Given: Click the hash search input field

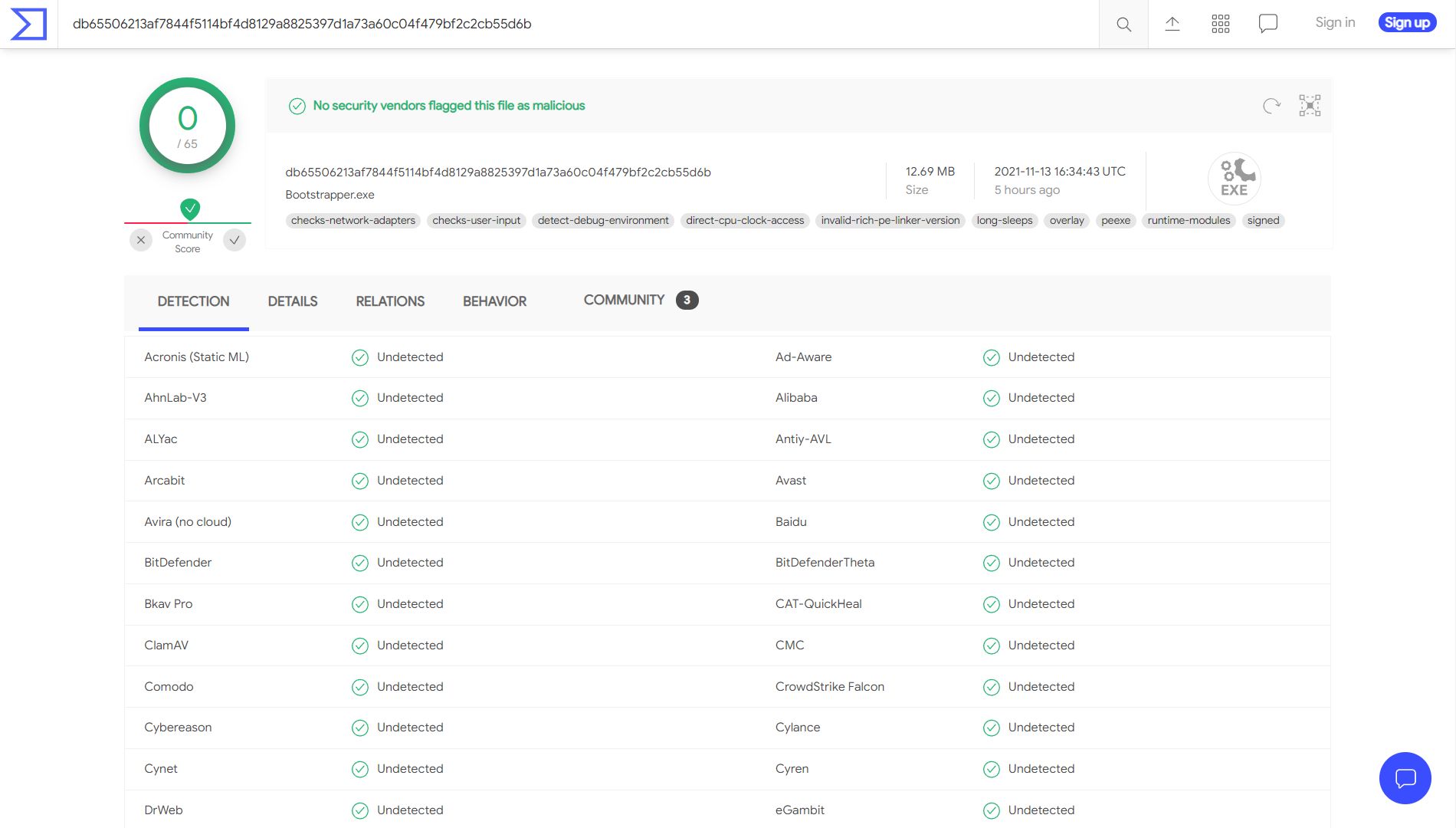Looking at the screenshot, I should tap(579, 24).
